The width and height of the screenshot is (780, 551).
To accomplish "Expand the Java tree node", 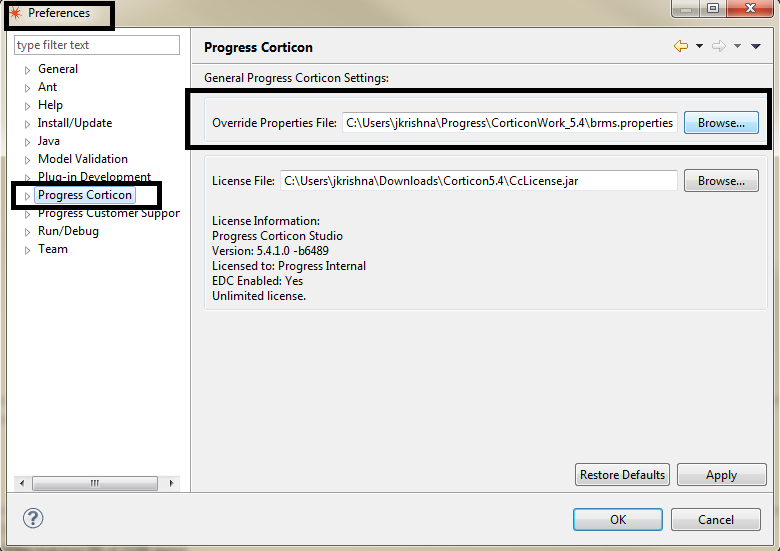I will pos(27,142).
